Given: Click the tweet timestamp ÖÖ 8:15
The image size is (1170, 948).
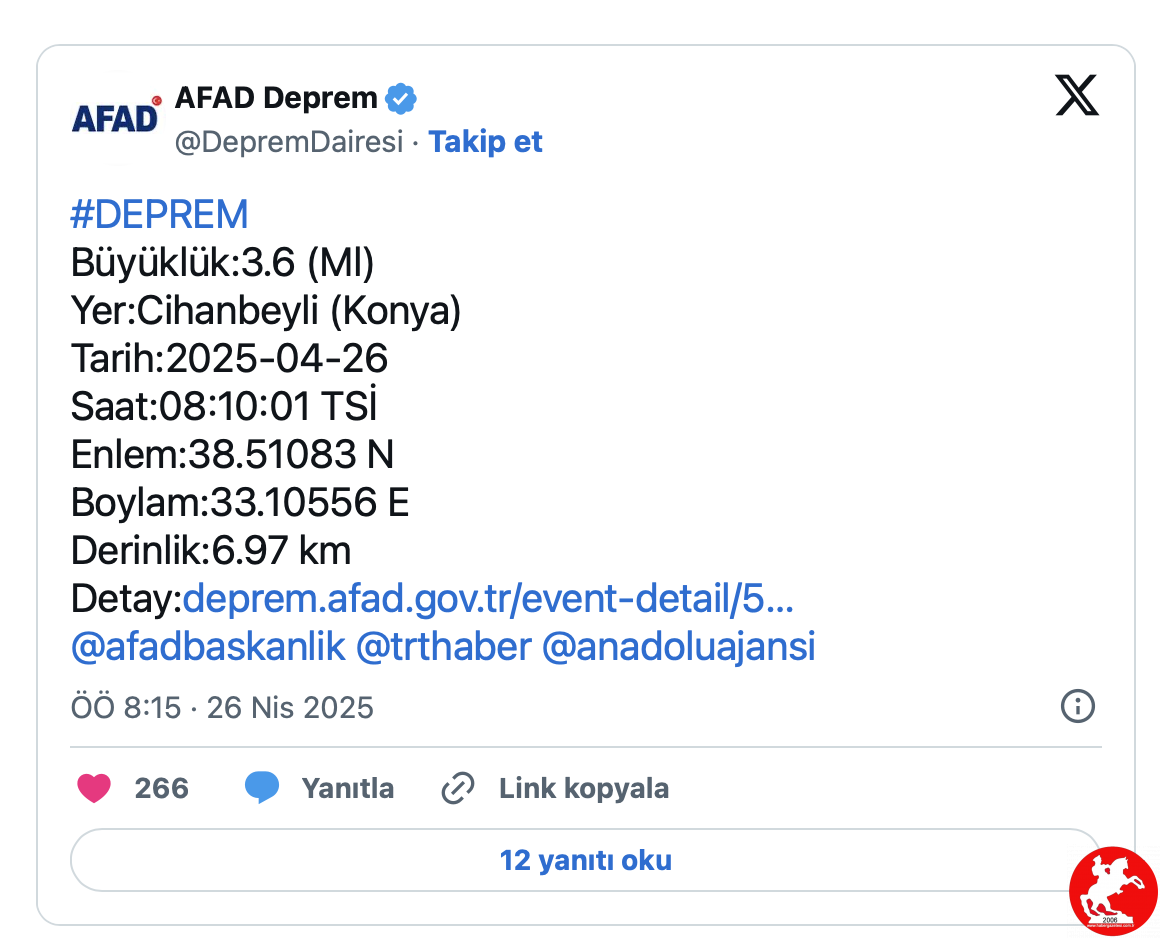Looking at the screenshot, I should coord(126,708).
